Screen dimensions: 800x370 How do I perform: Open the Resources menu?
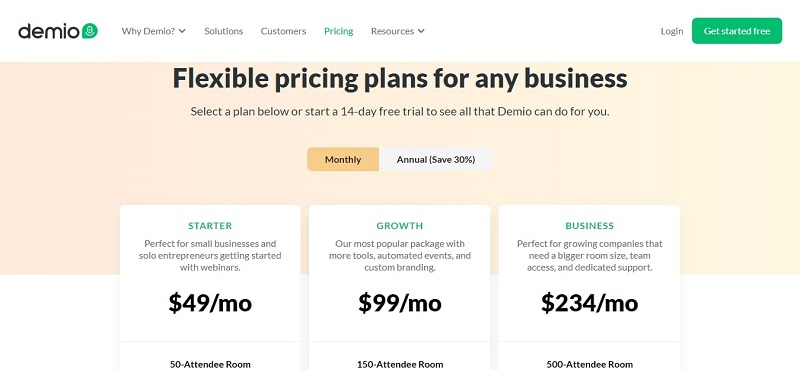(x=397, y=31)
